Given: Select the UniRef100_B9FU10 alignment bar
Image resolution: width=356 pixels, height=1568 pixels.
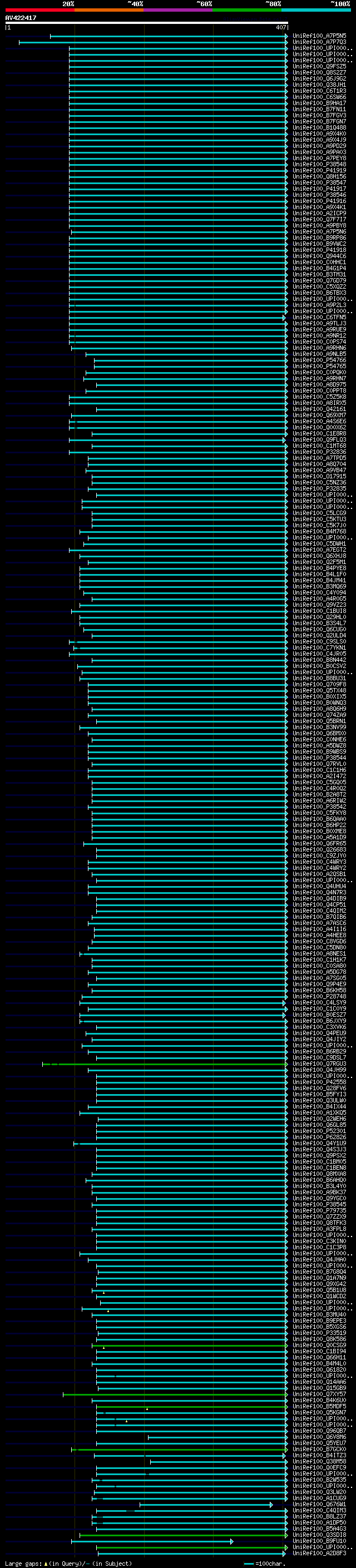Looking at the screenshot, I should point(152,1541).
